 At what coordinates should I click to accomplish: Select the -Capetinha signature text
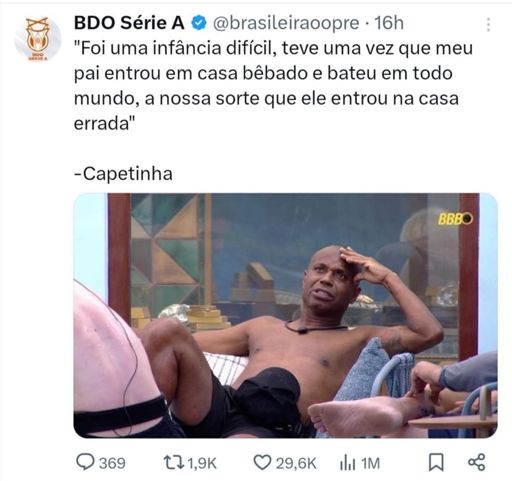[x=123, y=174]
